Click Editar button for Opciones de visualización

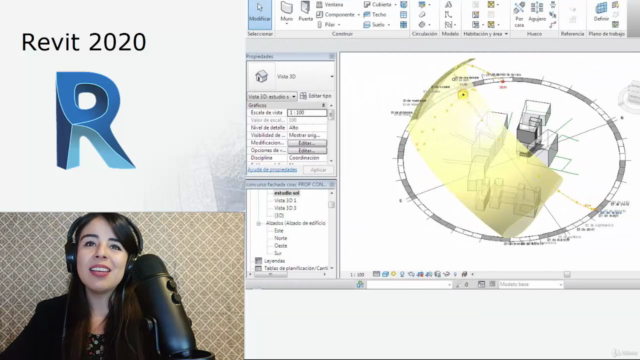tap(307, 151)
